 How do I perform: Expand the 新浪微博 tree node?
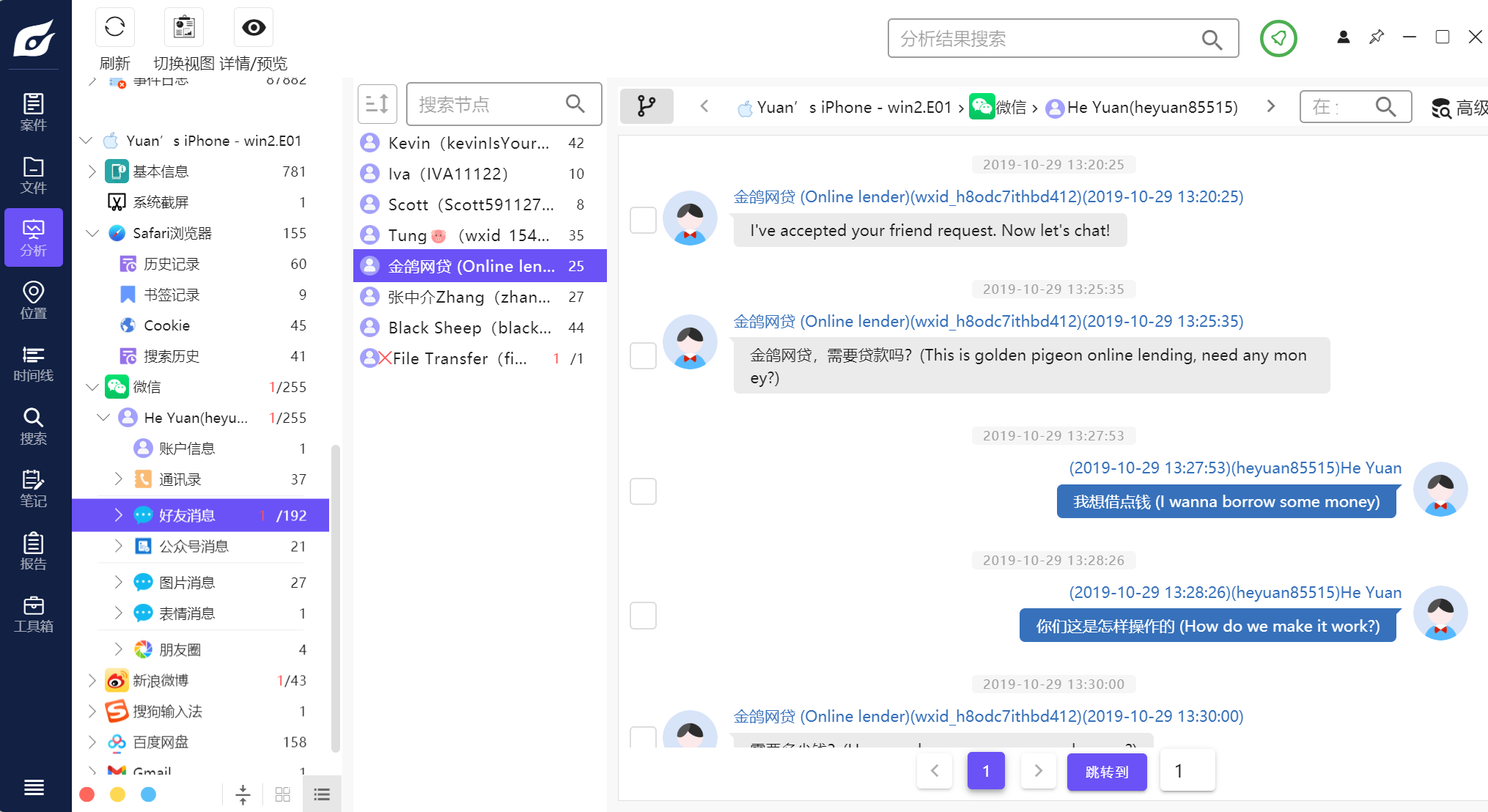[x=92, y=681]
